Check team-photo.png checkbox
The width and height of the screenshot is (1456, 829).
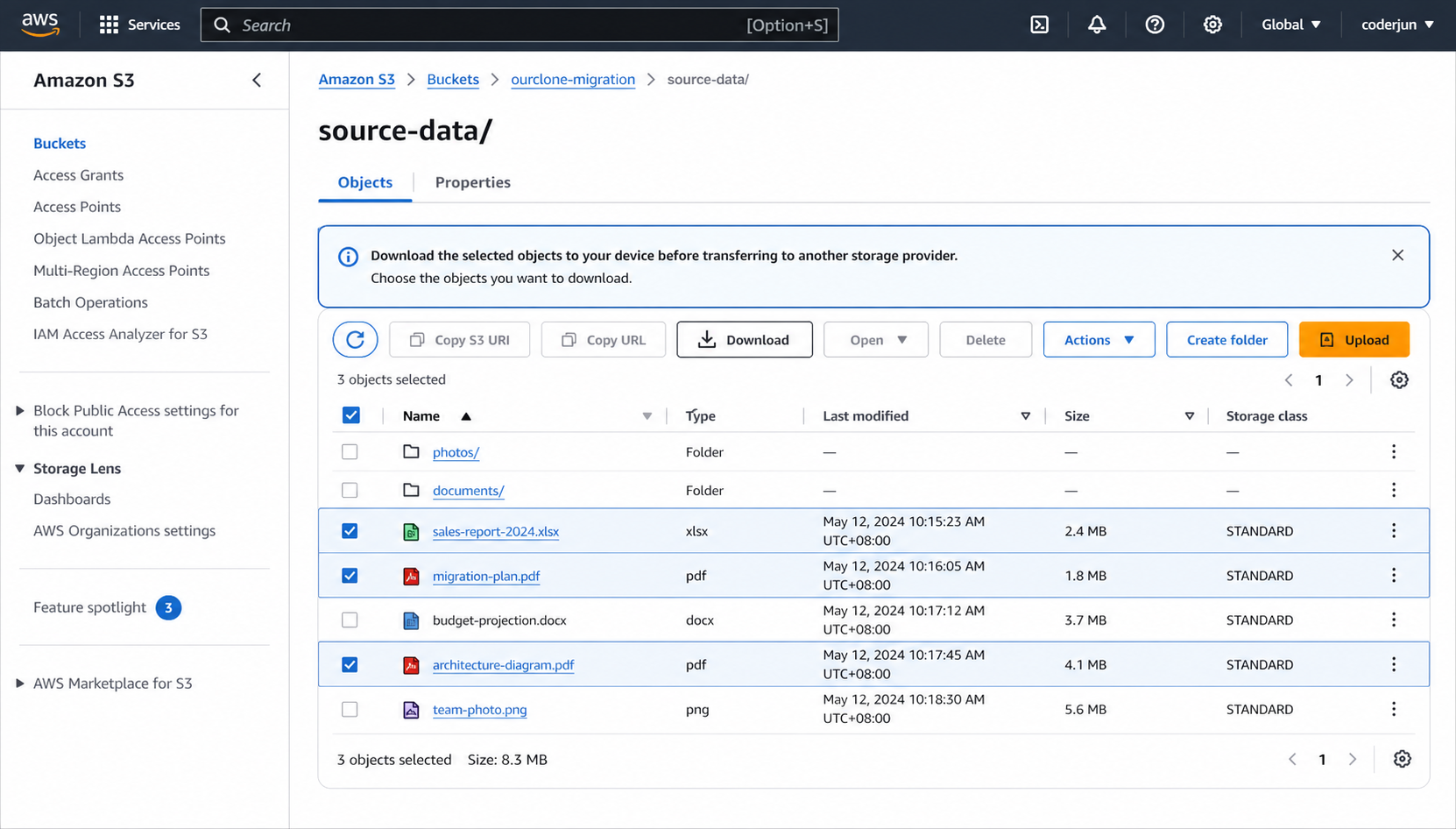click(350, 710)
